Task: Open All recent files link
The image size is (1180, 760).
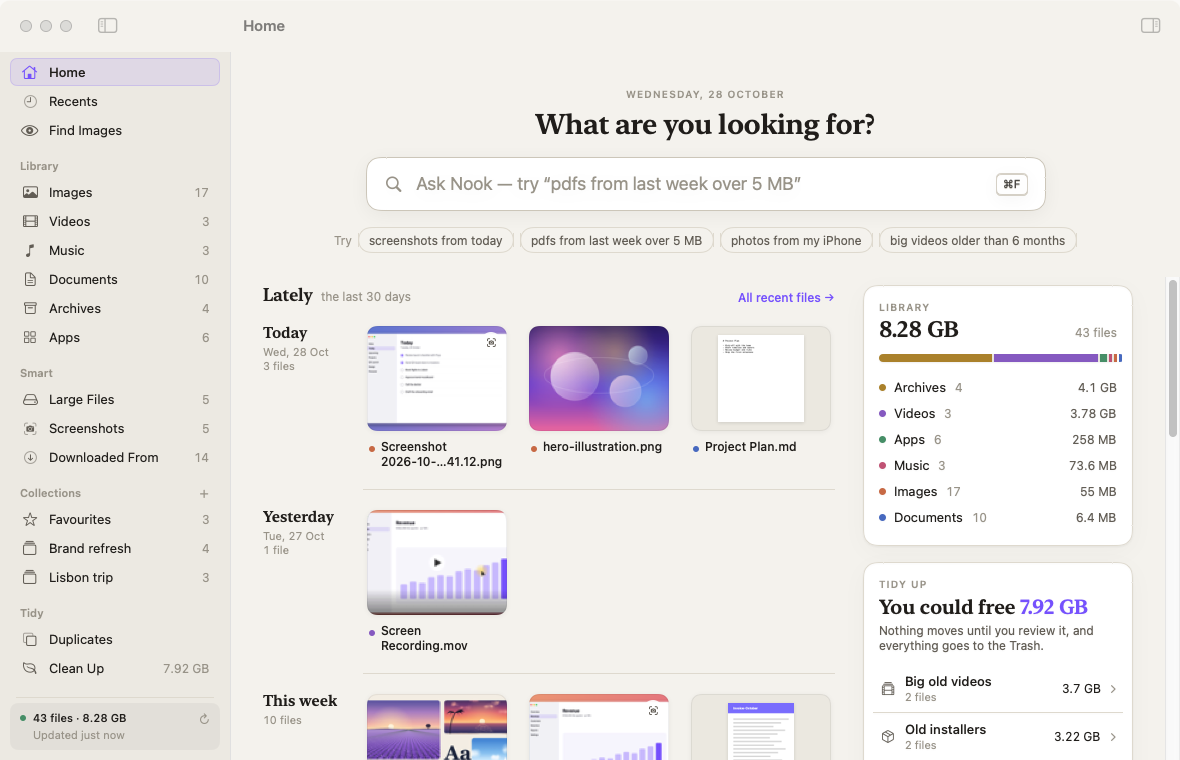Action: 786,298
